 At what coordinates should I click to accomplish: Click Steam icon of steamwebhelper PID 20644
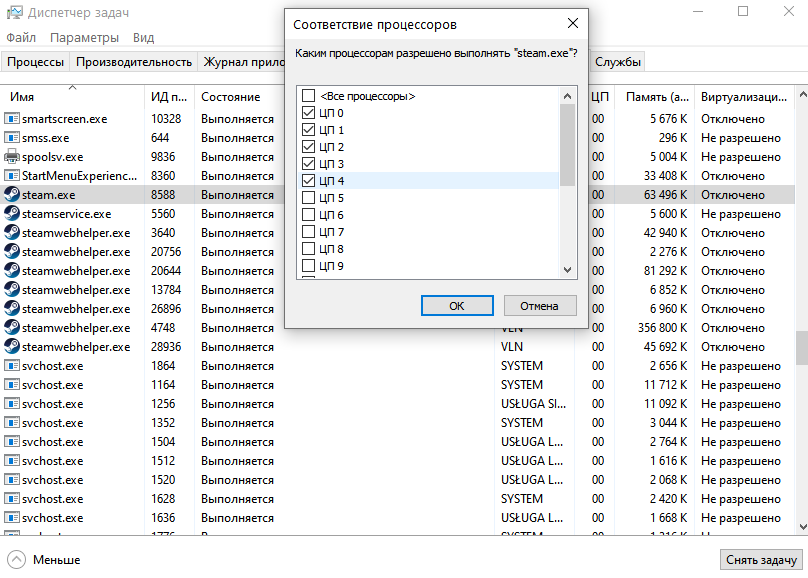point(12,271)
